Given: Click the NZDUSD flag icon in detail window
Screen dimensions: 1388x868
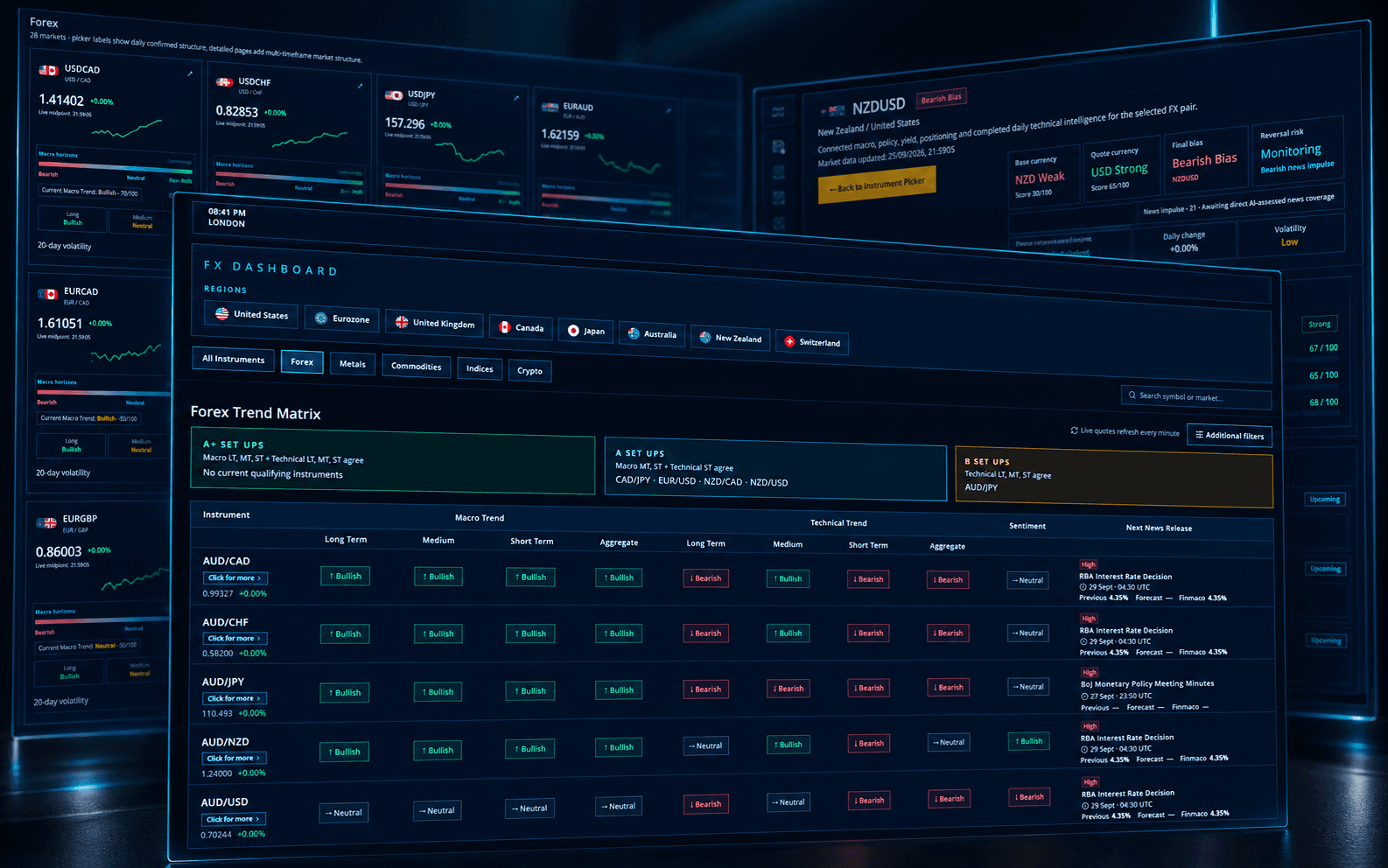Looking at the screenshot, I should 834,111.
